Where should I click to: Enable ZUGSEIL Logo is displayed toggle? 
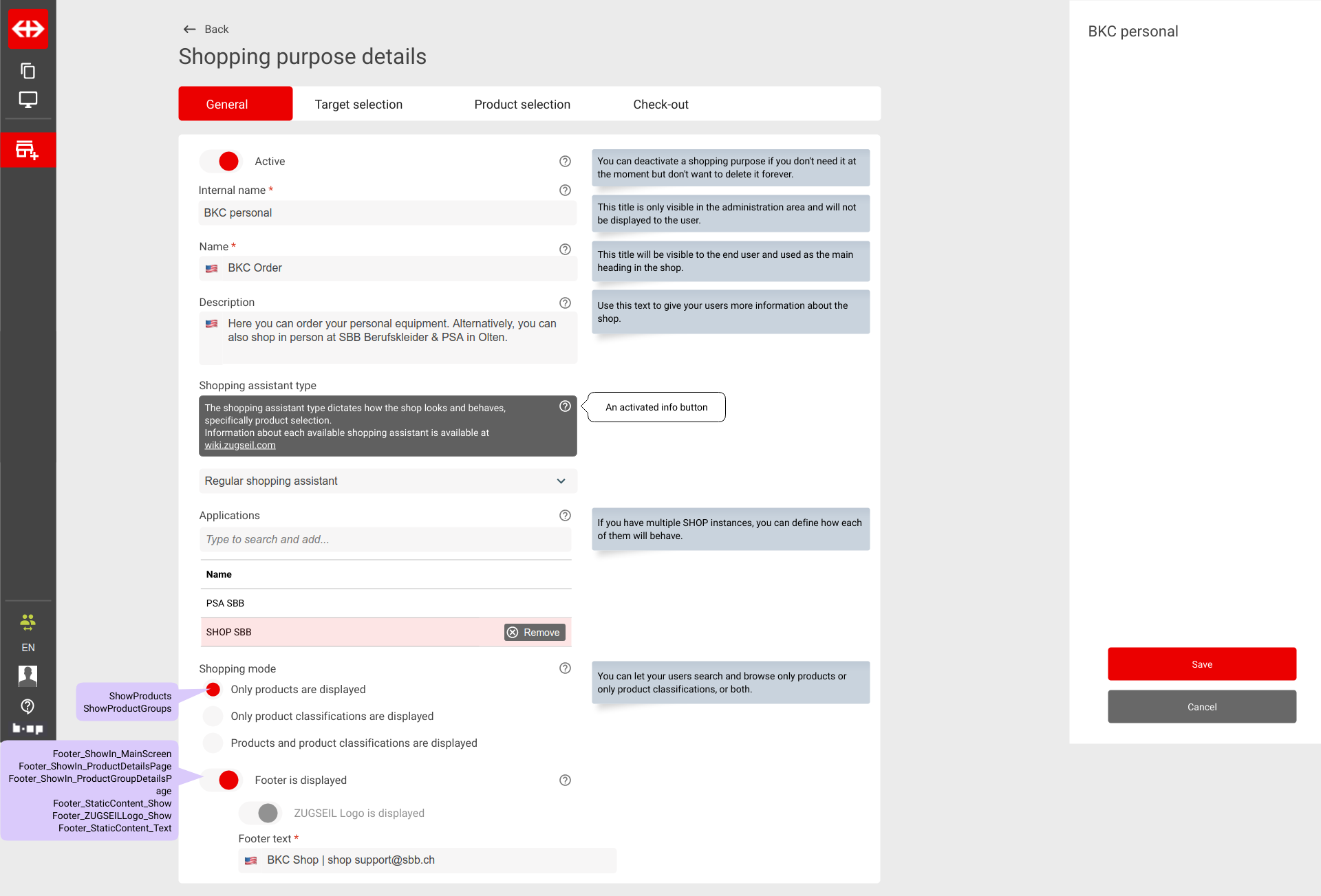coord(260,813)
